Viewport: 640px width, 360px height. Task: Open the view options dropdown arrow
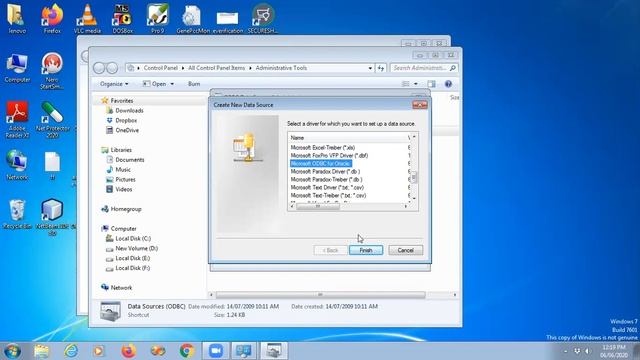[x=416, y=84]
